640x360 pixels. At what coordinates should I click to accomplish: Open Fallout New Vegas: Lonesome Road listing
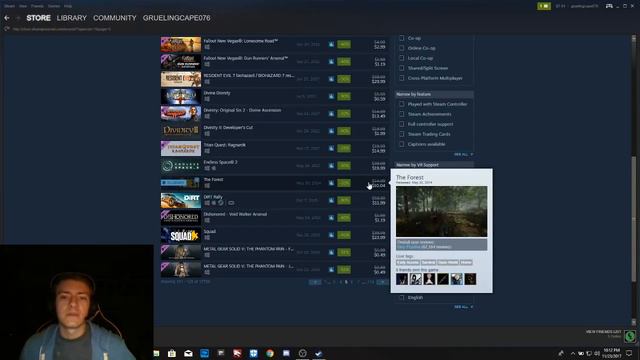point(275,44)
